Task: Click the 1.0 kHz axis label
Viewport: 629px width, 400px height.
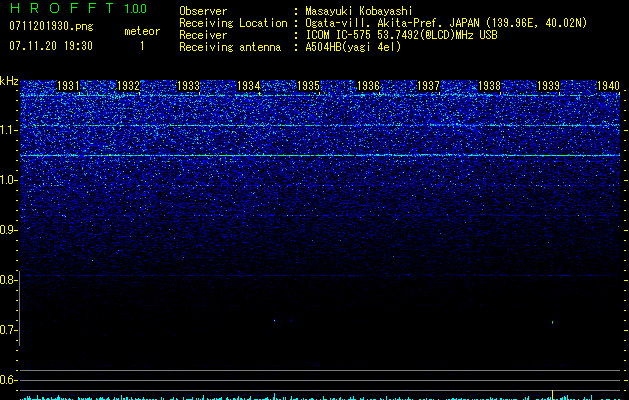Action: [8, 180]
